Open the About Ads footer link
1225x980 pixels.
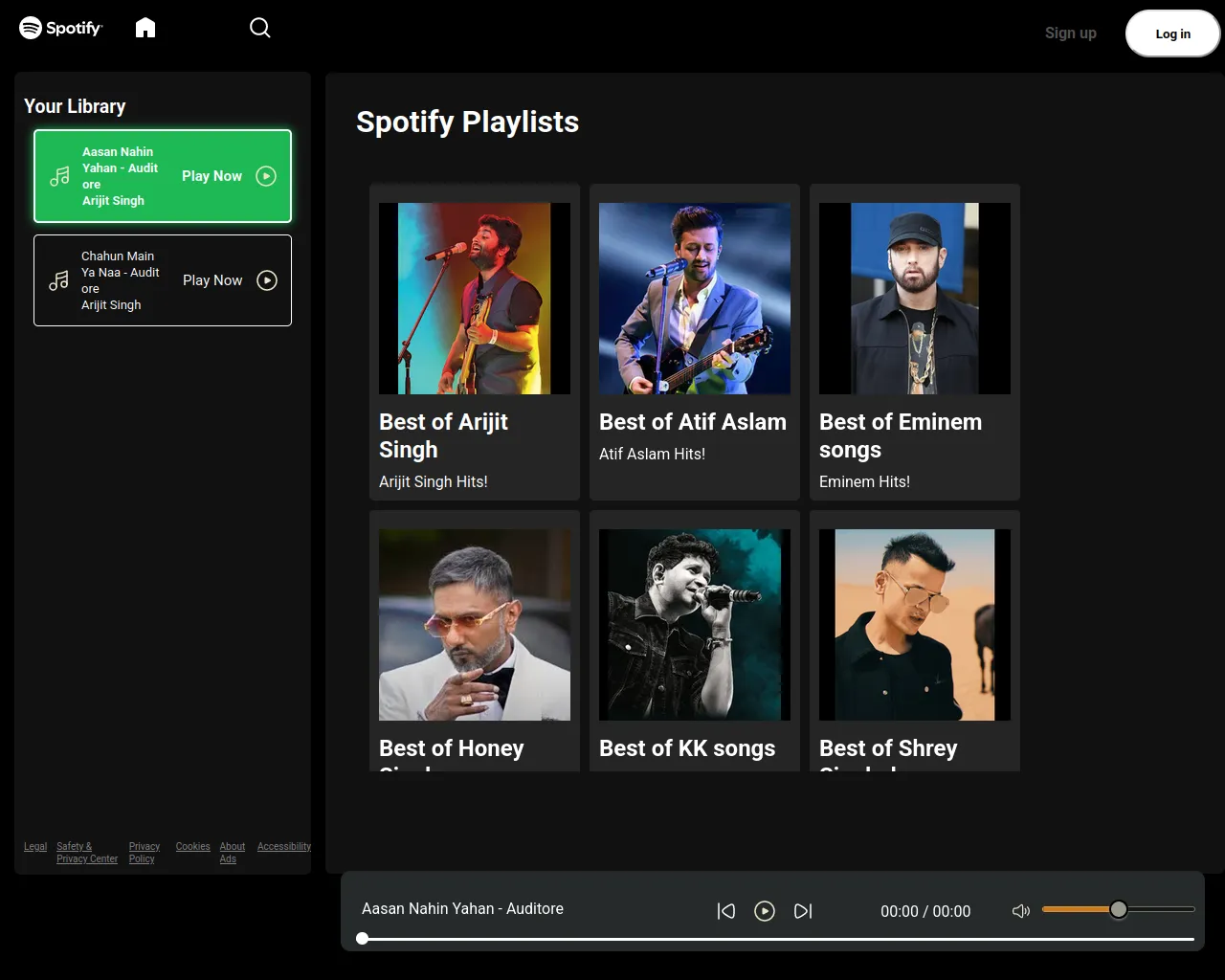(x=233, y=853)
